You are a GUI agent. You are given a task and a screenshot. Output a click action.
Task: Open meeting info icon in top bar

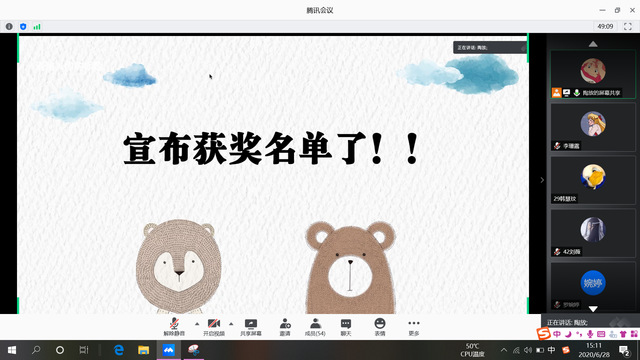pos(9,27)
